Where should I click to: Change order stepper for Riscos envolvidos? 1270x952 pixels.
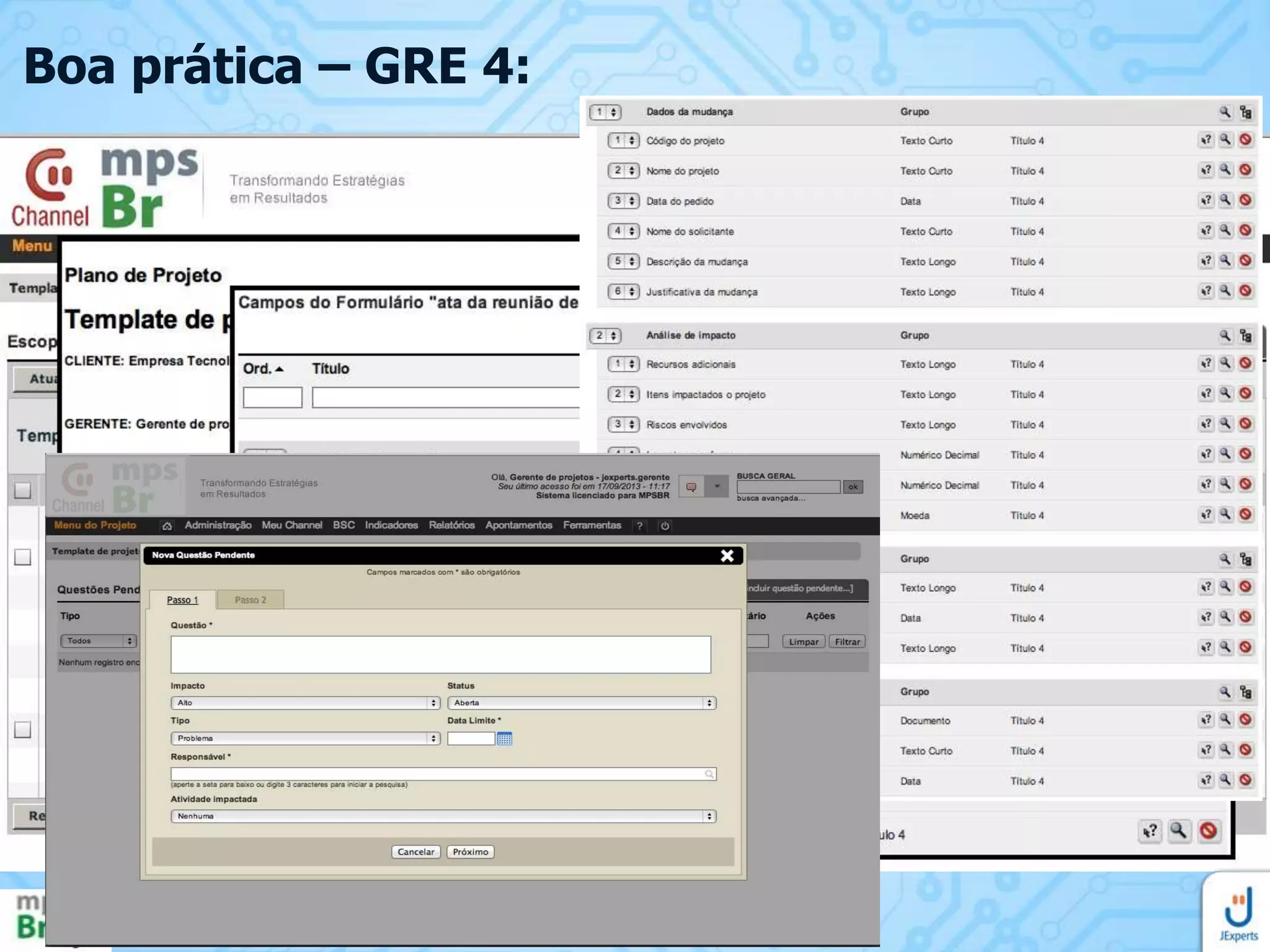623,425
